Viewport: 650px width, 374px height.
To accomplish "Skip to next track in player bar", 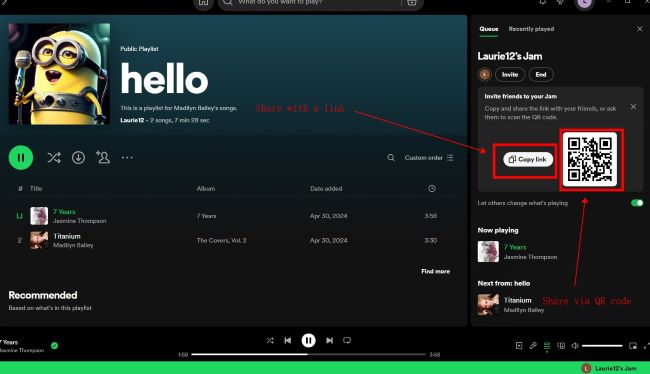I will click(x=329, y=340).
